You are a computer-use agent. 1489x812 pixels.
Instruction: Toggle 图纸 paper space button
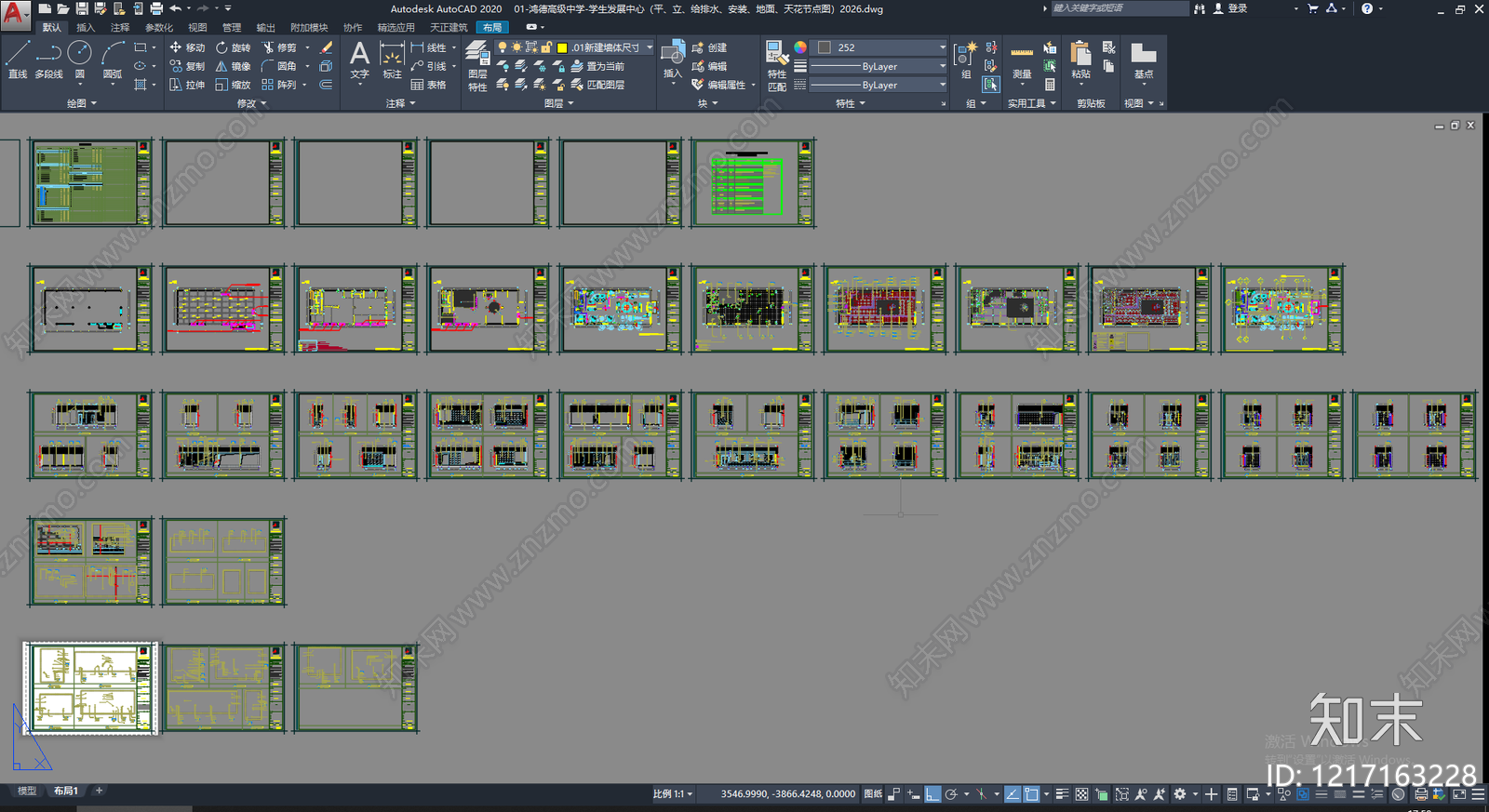(873, 794)
